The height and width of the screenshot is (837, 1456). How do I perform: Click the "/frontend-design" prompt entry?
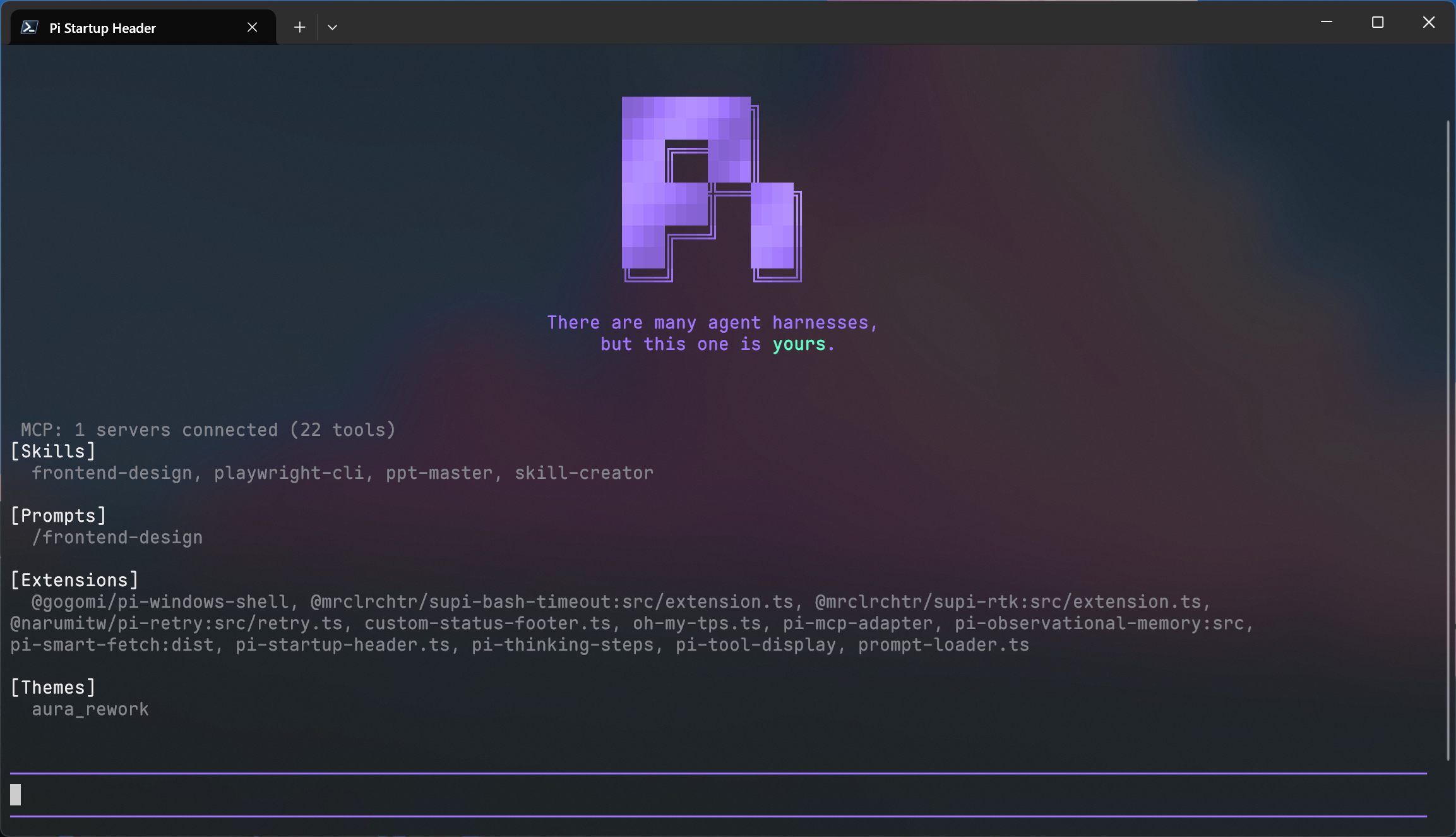pyautogui.click(x=117, y=537)
